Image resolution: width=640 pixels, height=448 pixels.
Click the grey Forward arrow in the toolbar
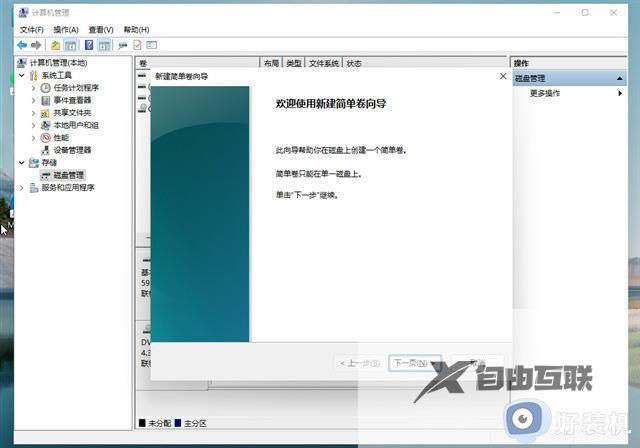[x=36, y=45]
